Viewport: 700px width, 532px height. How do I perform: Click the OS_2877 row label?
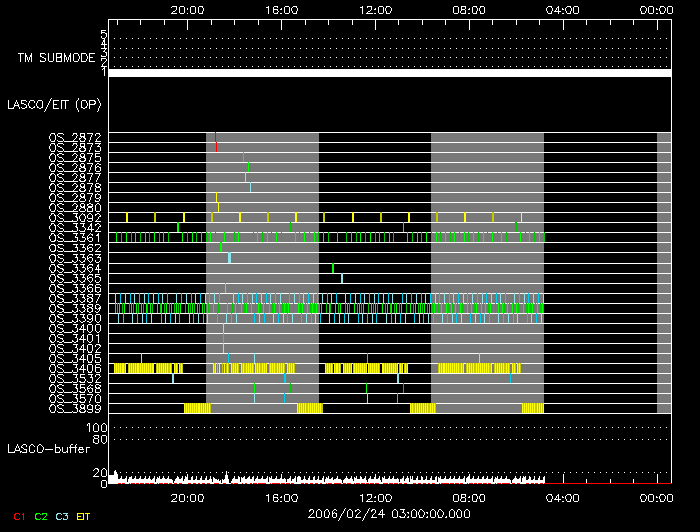(x=75, y=177)
